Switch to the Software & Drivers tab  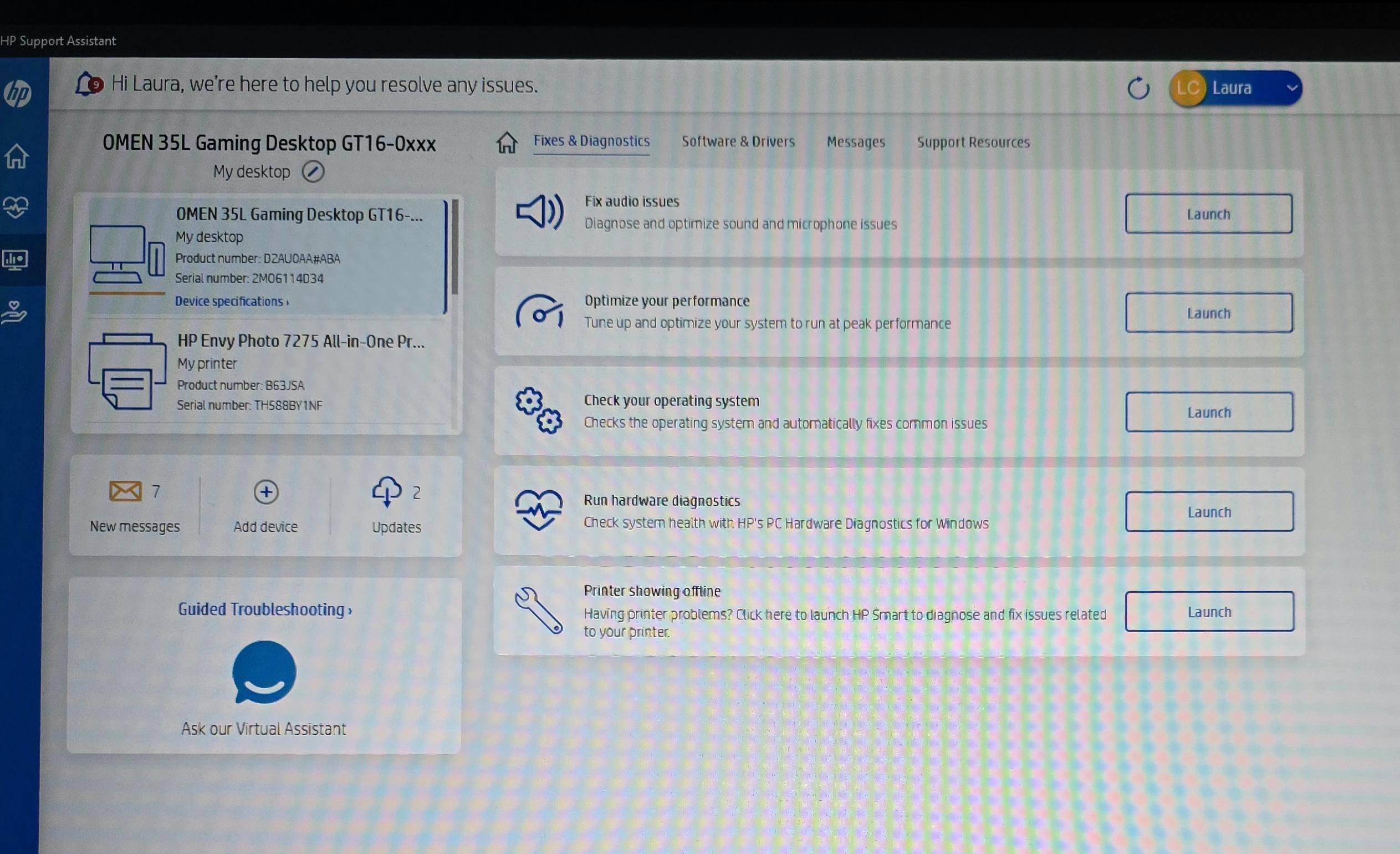(738, 141)
